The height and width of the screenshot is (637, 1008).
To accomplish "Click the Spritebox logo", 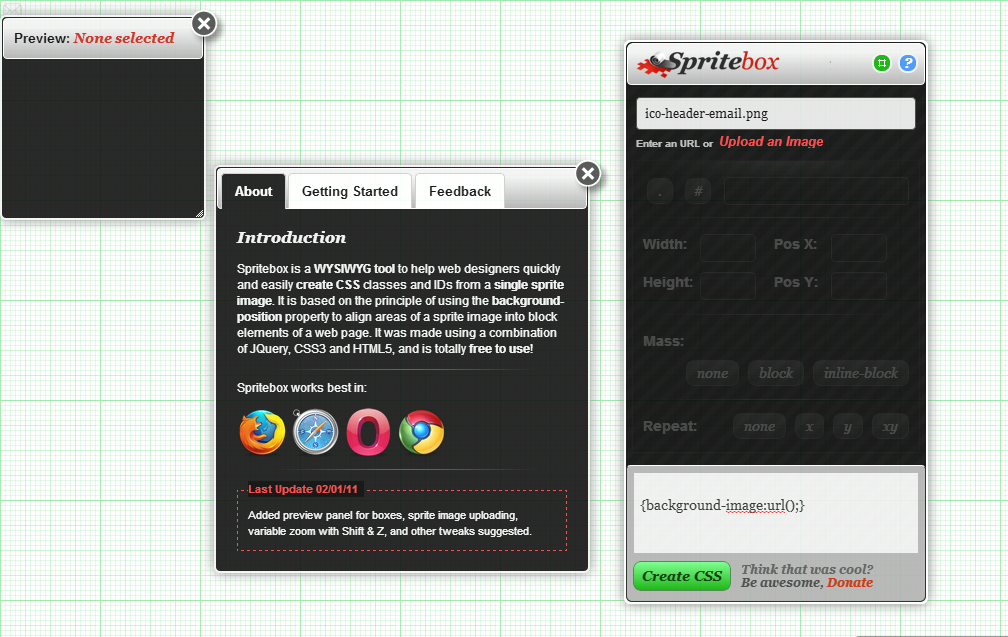I will 710,62.
